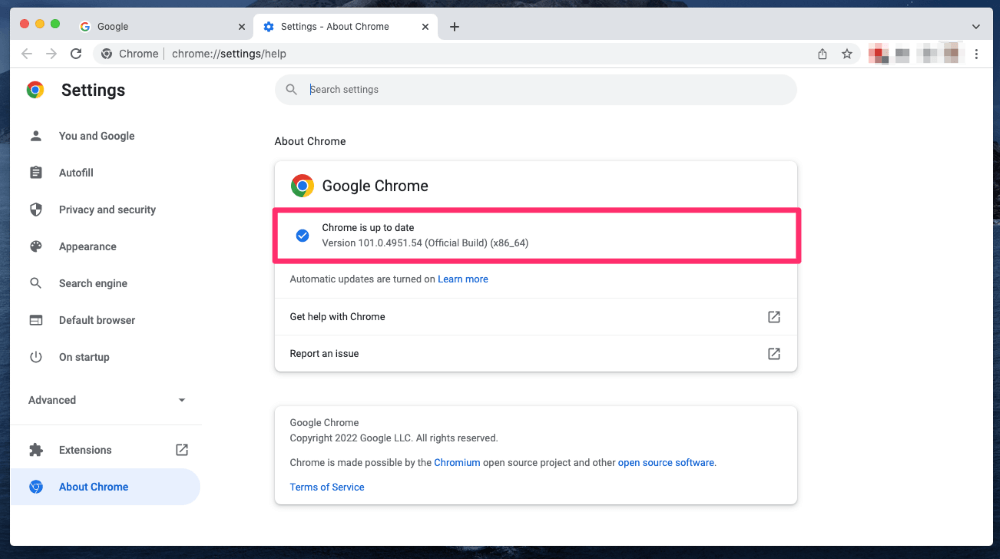Click the Chrome is up to date text
This screenshot has width=1000, height=559.
(x=368, y=228)
